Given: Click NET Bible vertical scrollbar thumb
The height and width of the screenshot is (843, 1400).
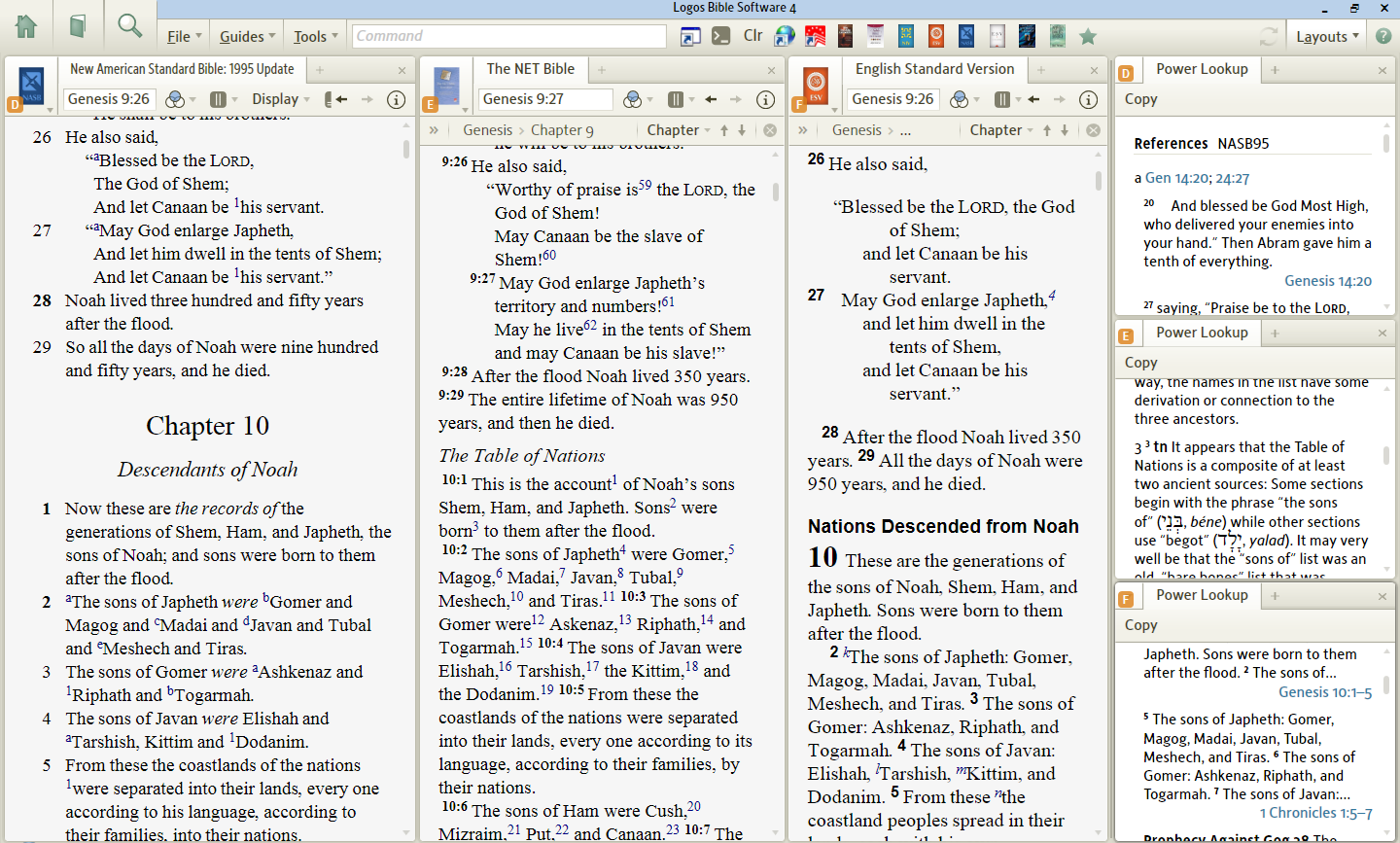Looking at the screenshot, I should pyautogui.click(x=776, y=192).
